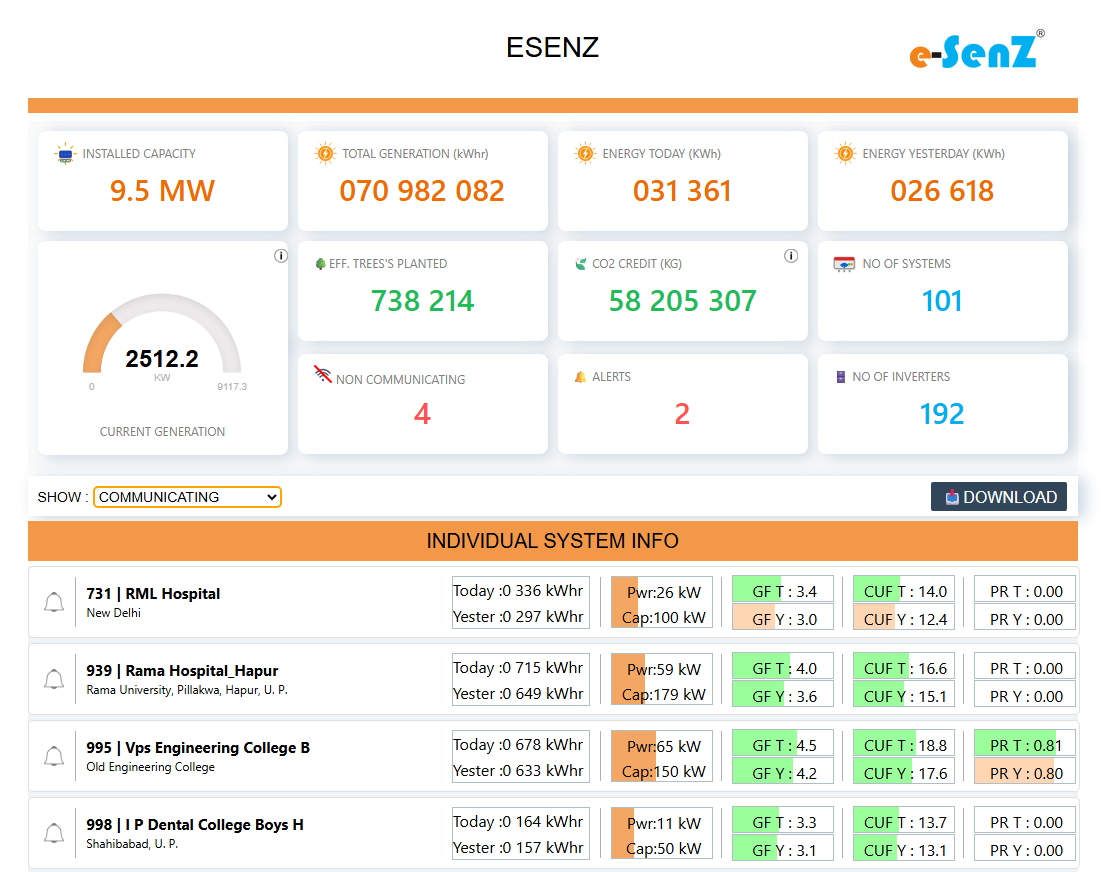Click the Current Generation gauge showing 2512.2
This screenshot has width=1104, height=872.
[162, 342]
